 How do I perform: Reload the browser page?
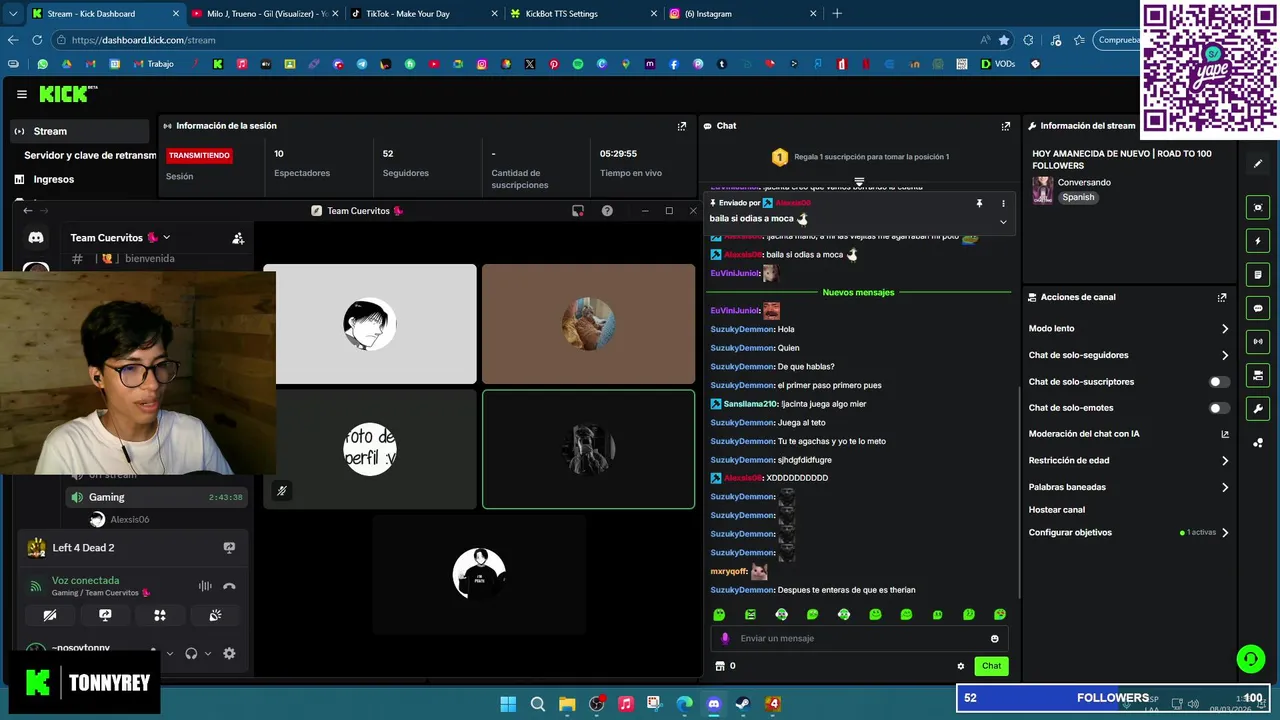pyautogui.click(x=37, y=40)
